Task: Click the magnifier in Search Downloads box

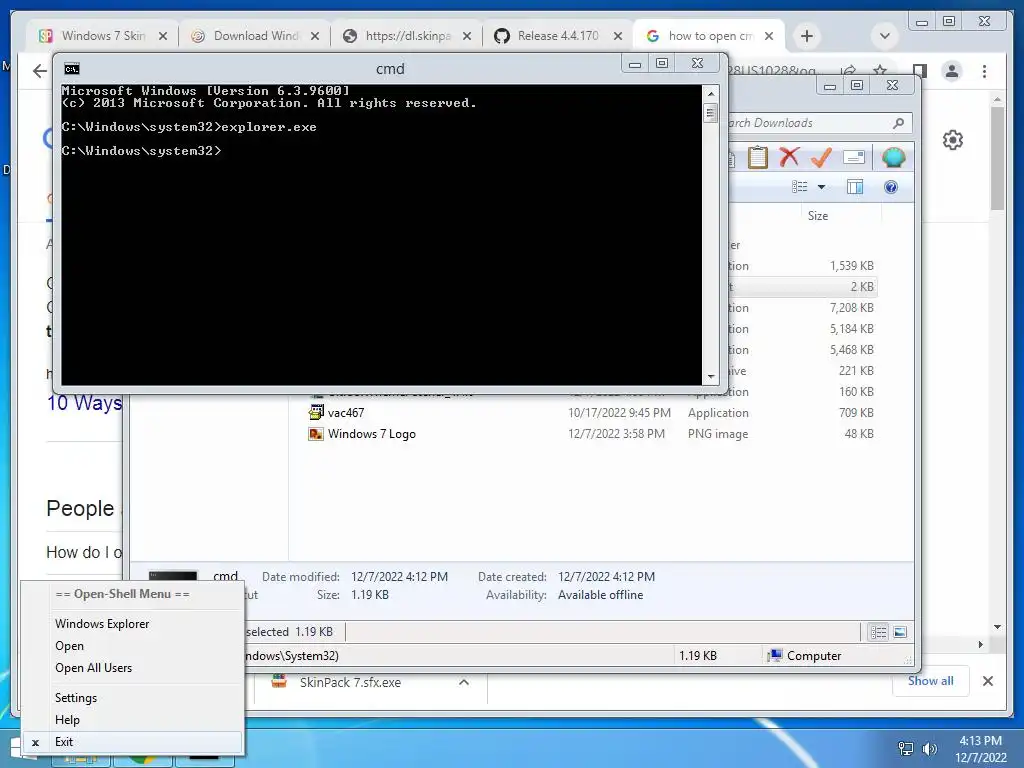Action: [x=899, y=123]
